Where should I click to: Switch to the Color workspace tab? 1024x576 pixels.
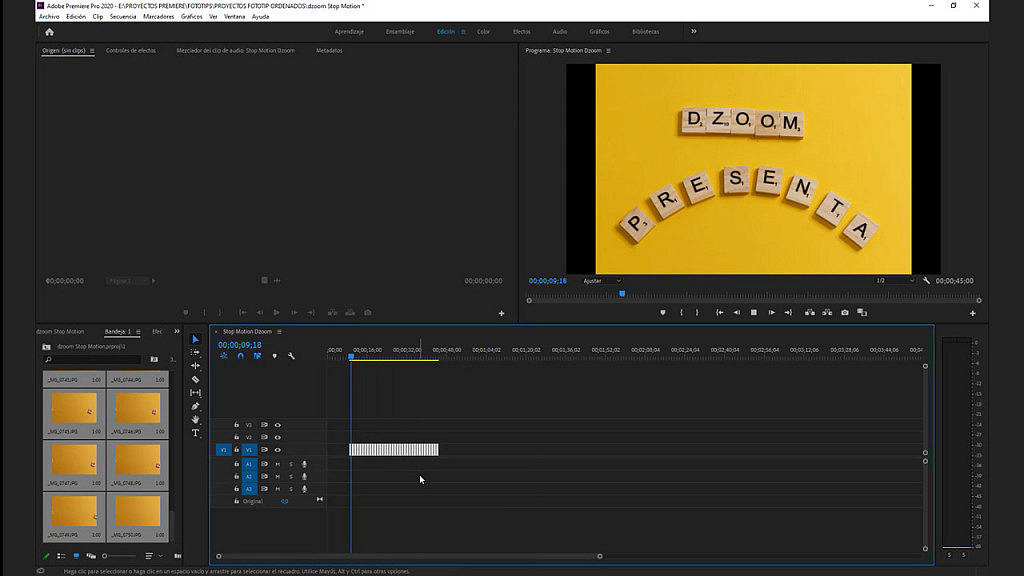tap(483, 32)
